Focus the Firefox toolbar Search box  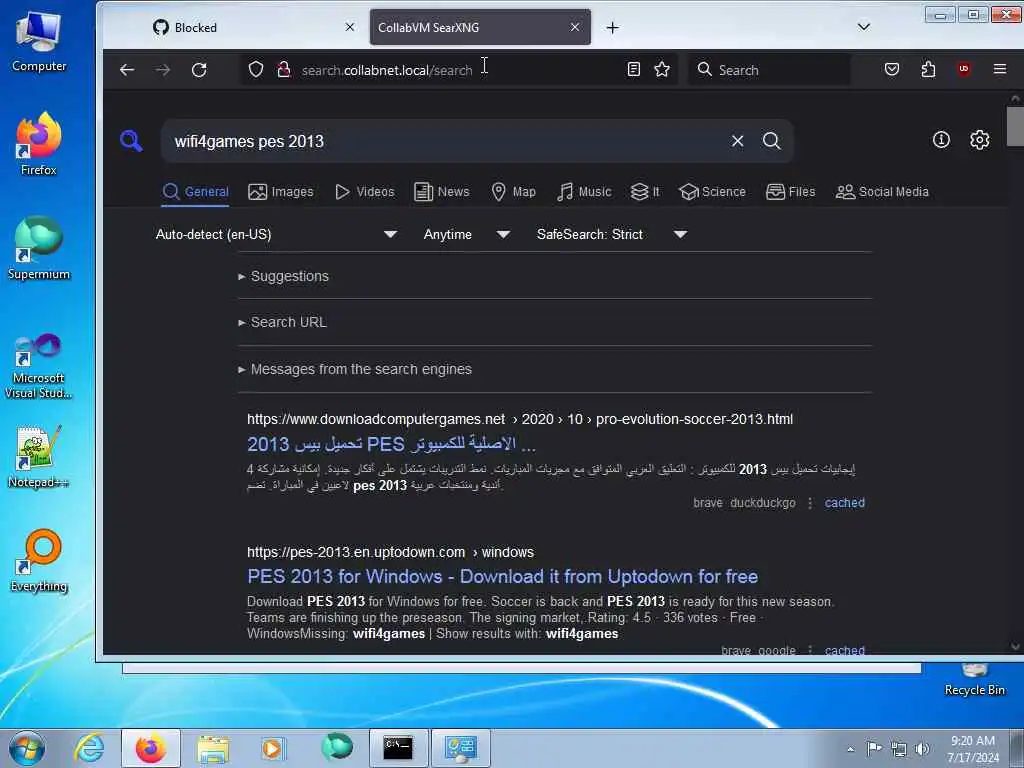pos(769,70)
